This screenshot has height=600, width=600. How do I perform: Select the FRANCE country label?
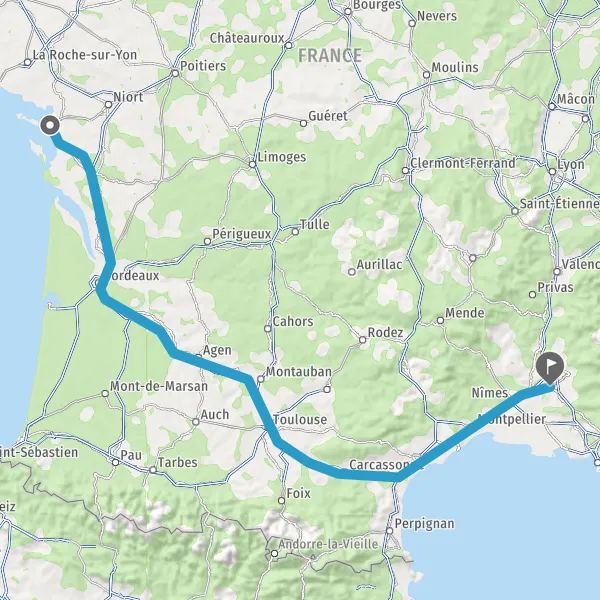coord(330,55)
